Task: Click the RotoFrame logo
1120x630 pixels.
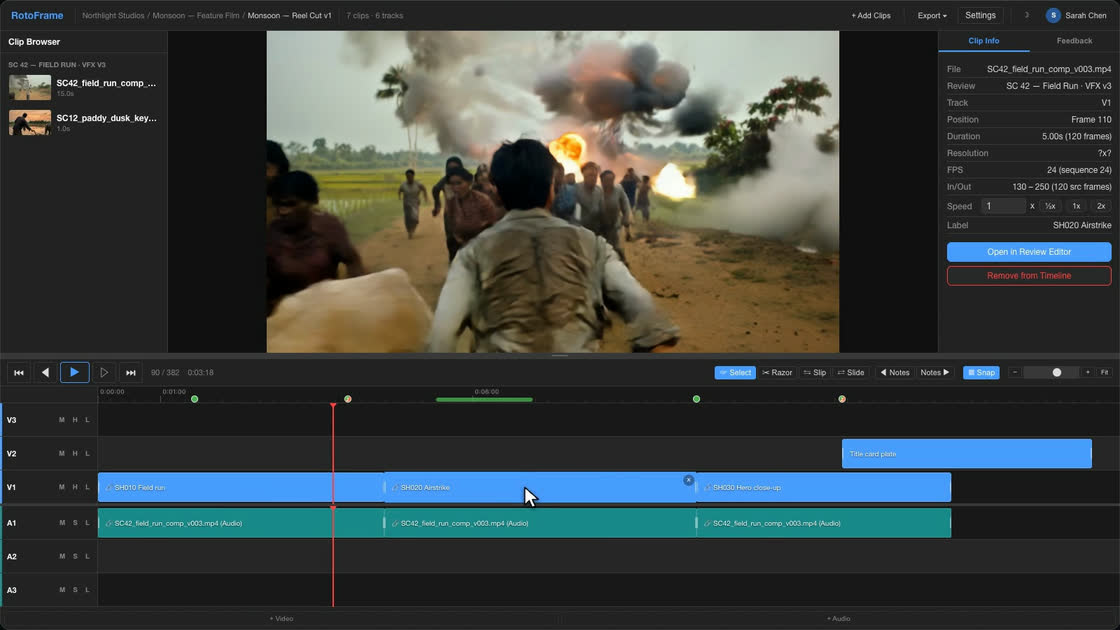Action: (x=37, y=15)
